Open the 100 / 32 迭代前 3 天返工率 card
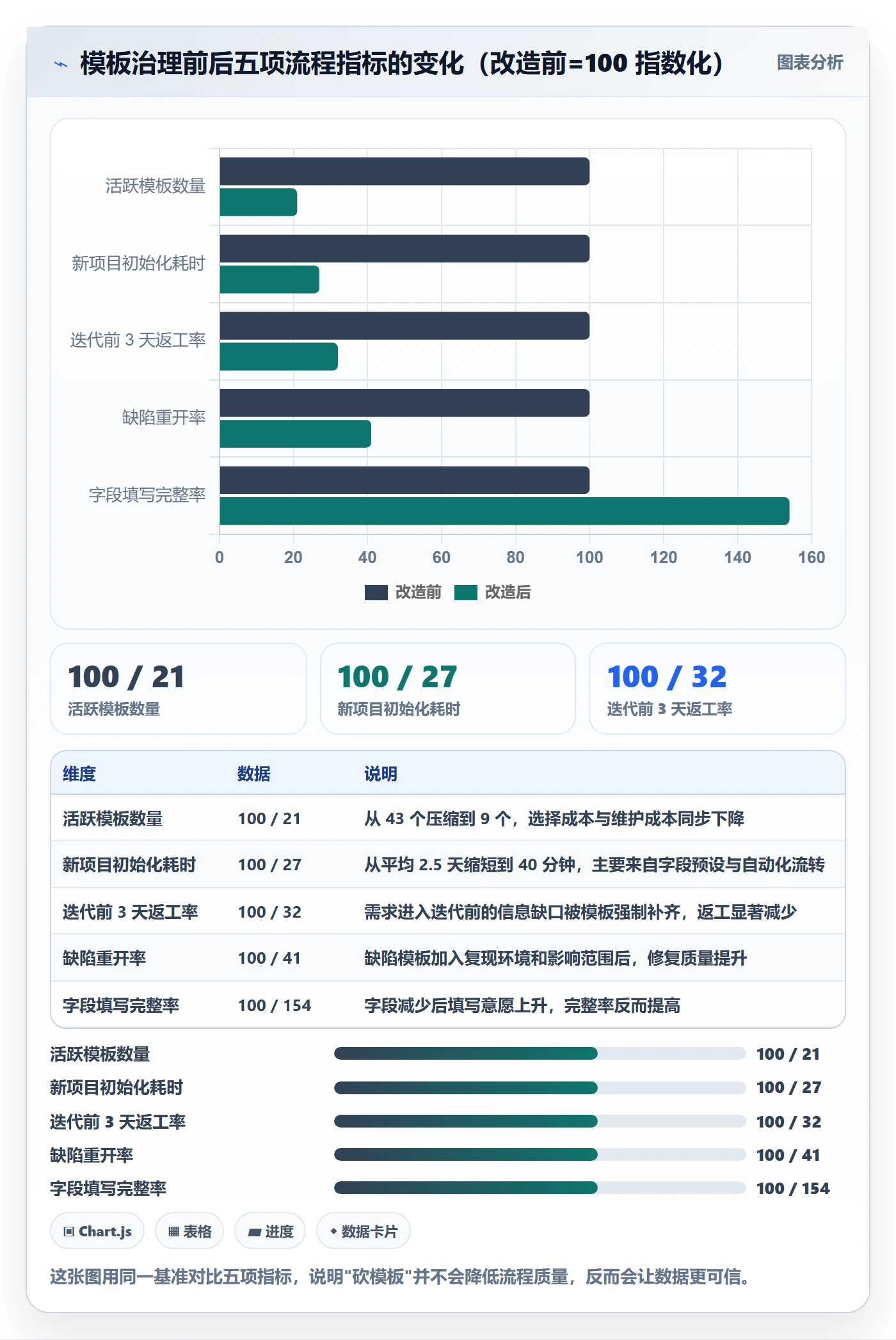This screenshot has height=1340, width=896. pyautogui.click(x=717, y=689)
